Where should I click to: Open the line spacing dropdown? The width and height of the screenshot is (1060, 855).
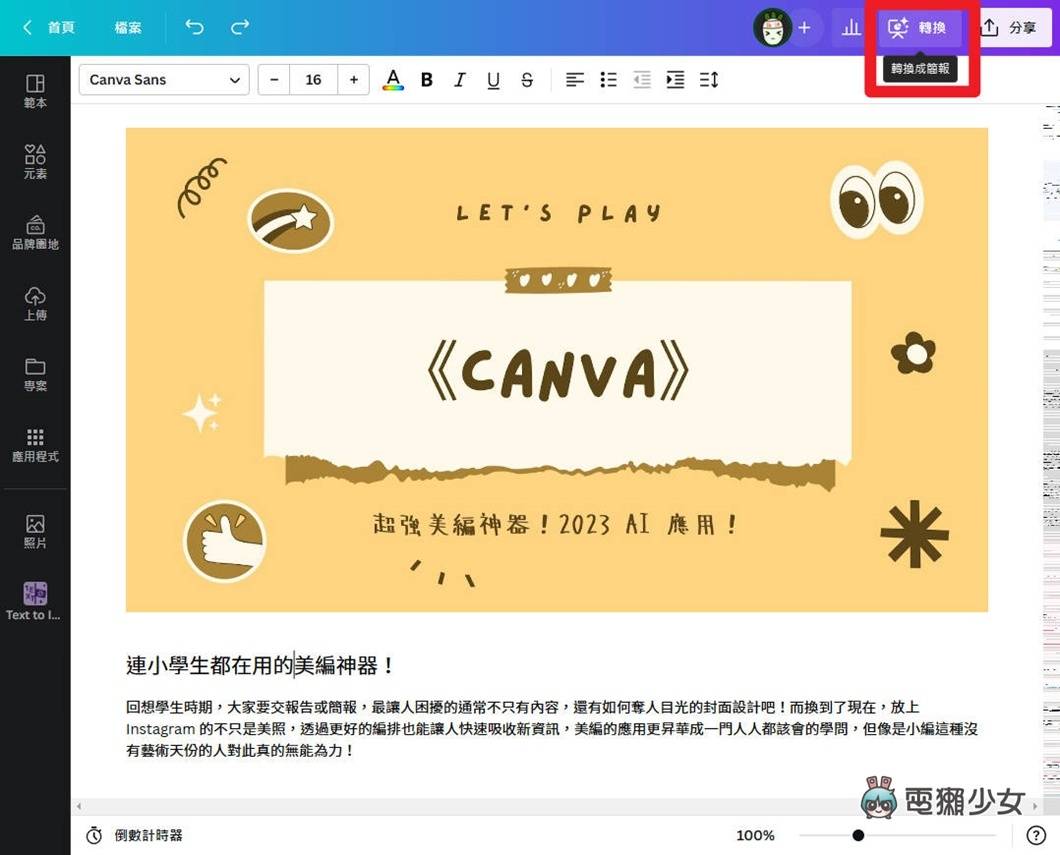(x=710, y=80)
